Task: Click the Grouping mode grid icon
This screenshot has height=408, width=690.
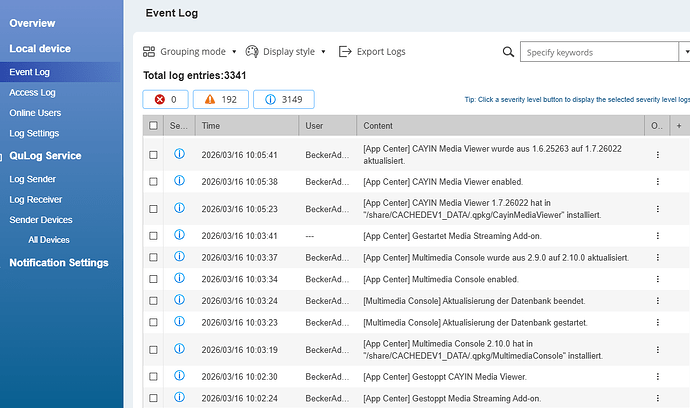Action: click(x=149, y=52)
